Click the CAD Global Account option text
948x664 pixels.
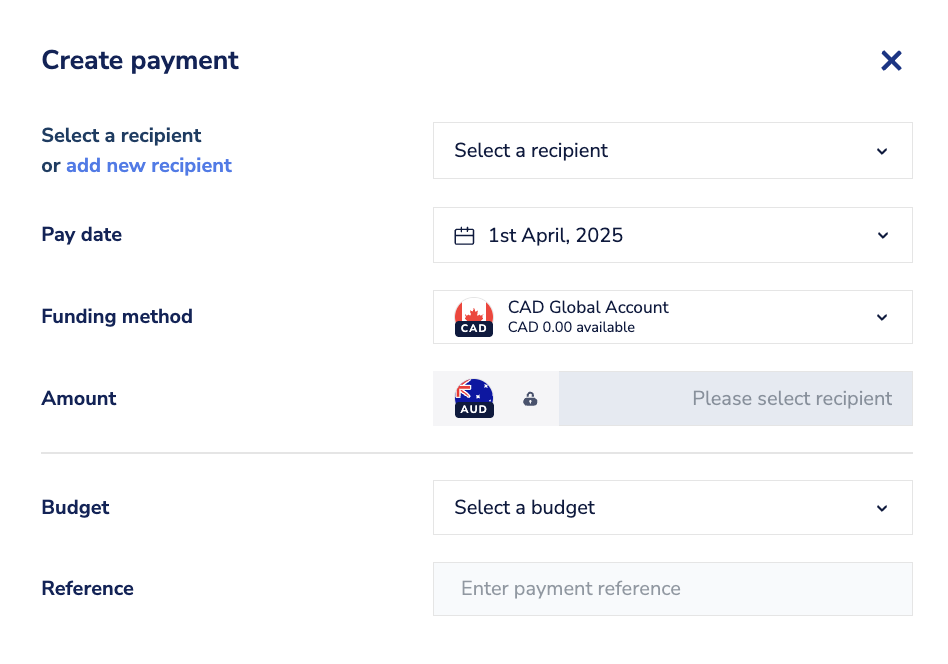click(x=588, y=307)
